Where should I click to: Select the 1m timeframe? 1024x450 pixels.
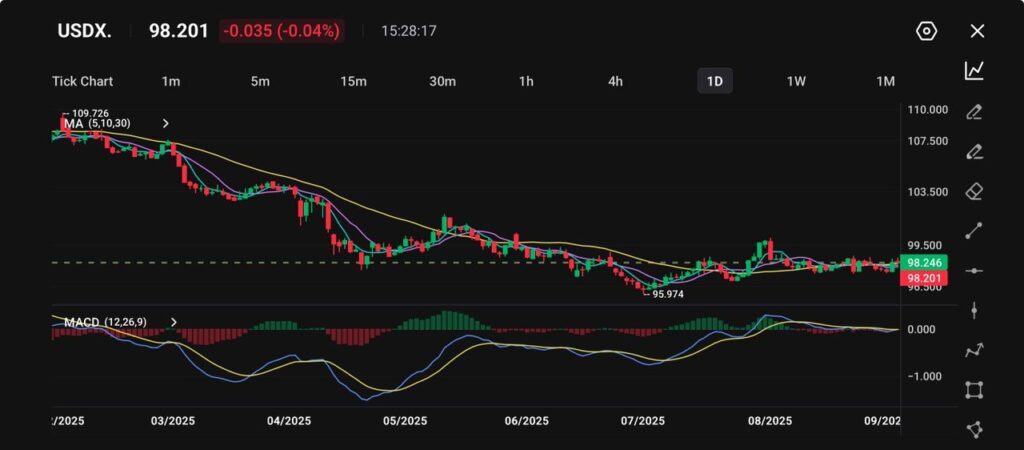[170, 81]
